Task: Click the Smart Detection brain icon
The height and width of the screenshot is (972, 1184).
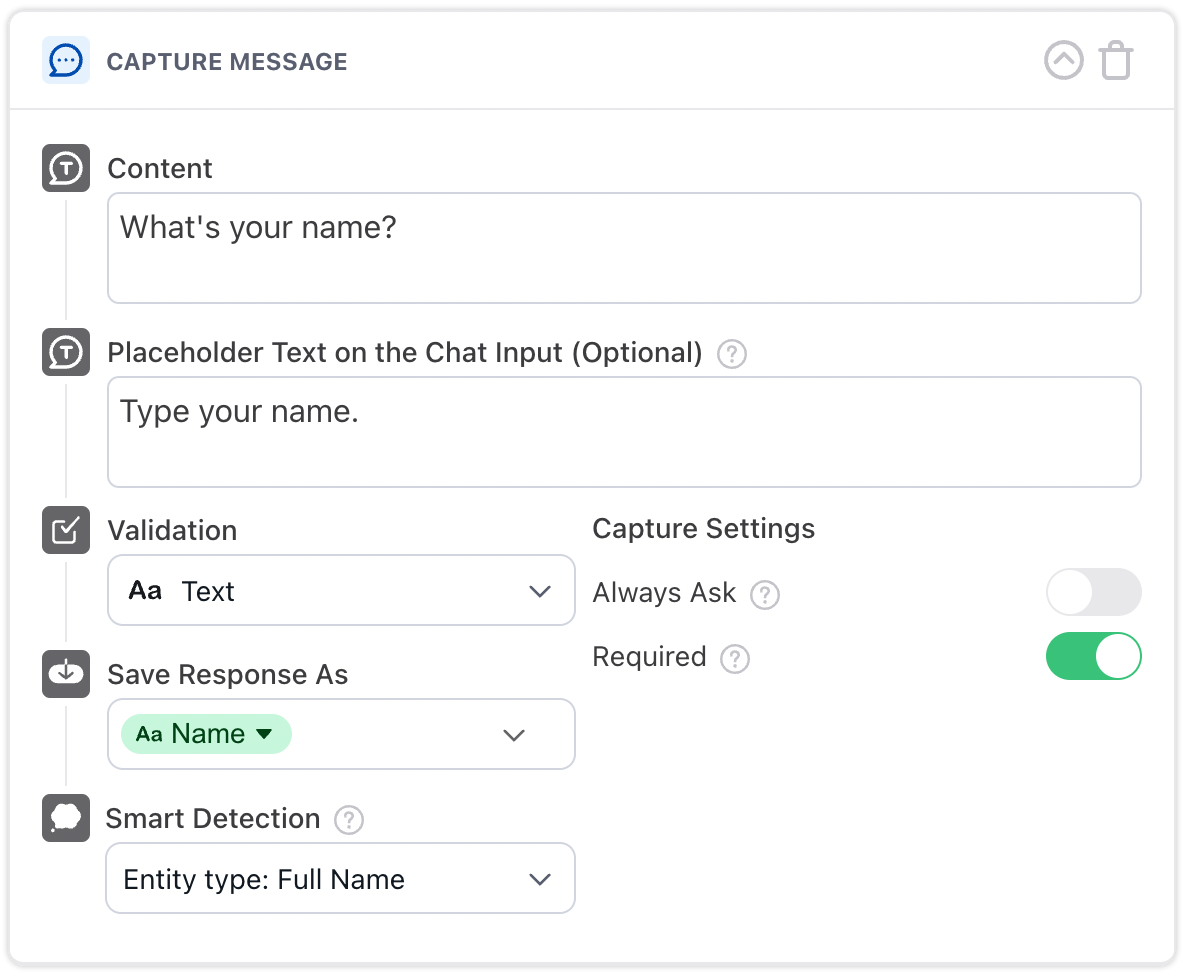Action: [x=66, y=818]
